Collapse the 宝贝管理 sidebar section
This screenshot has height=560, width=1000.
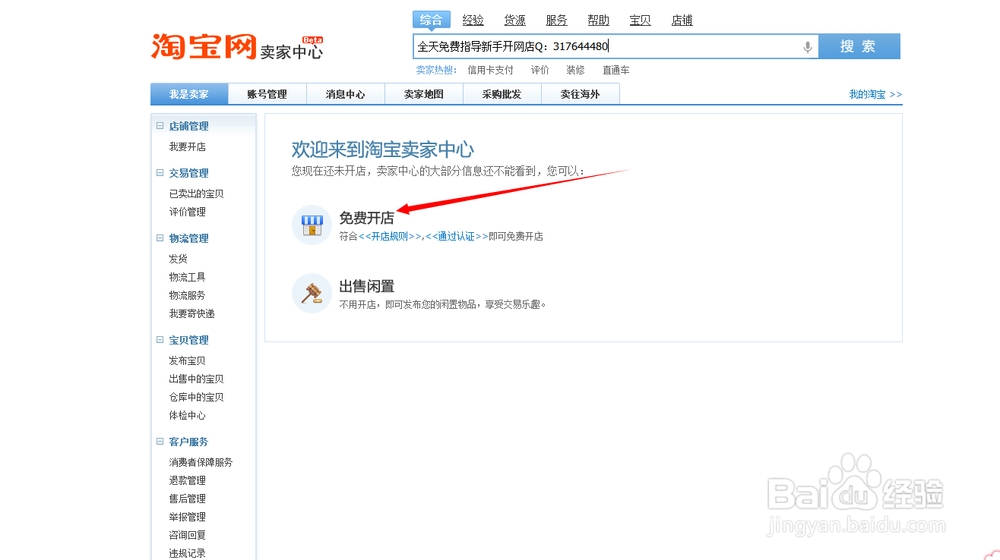point(160,340)
